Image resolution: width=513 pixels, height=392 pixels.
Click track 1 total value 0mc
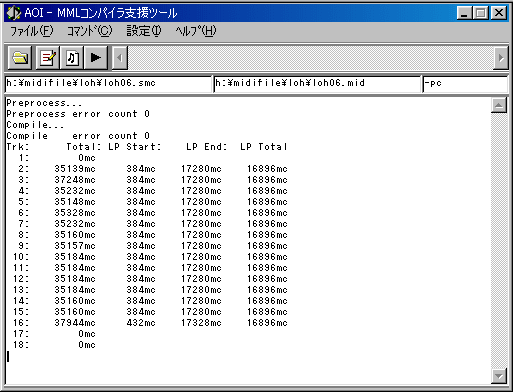[x=87, y=158]
